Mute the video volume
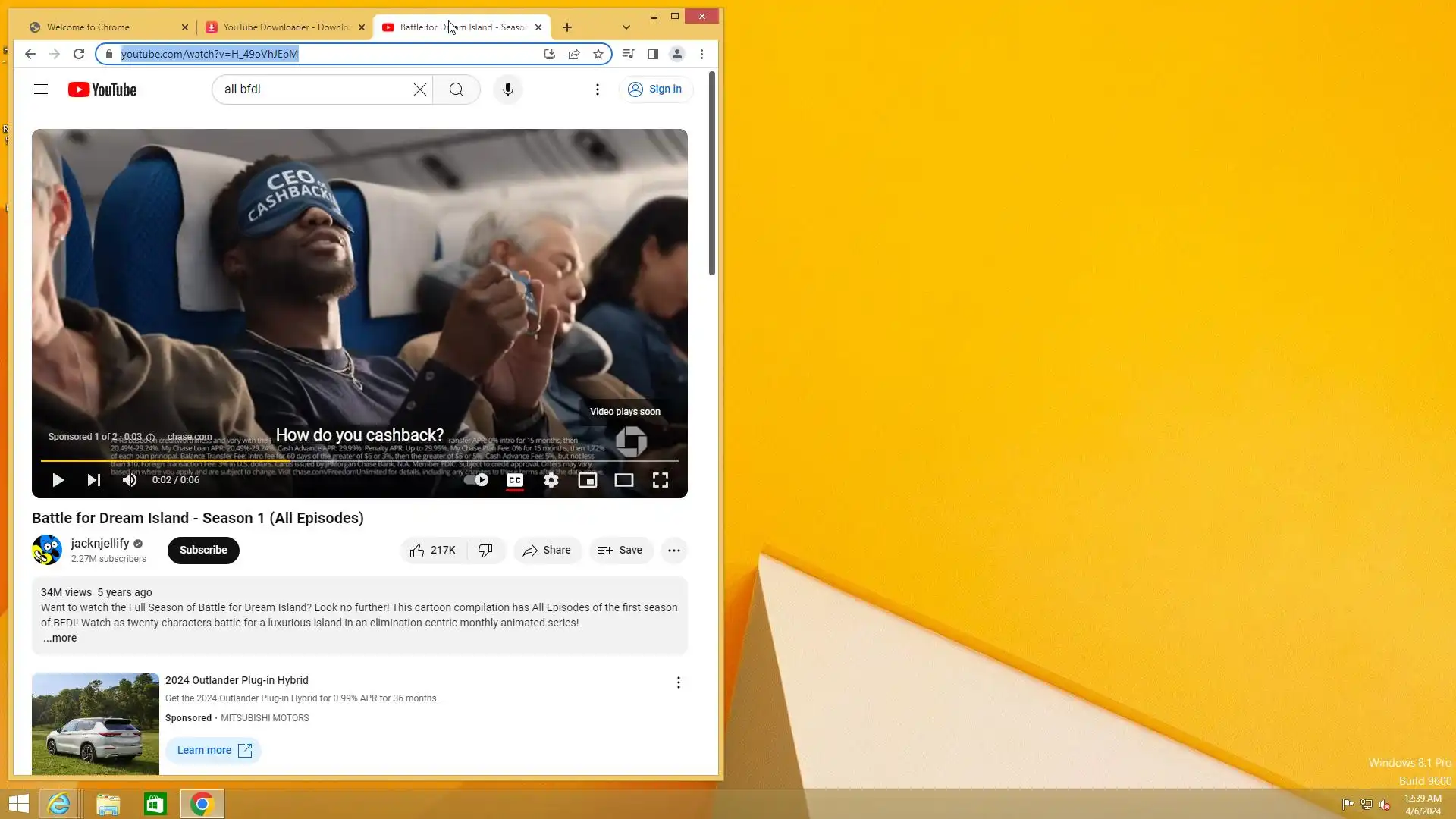This screenshot has width=1456, height=819. coord(130,480)
